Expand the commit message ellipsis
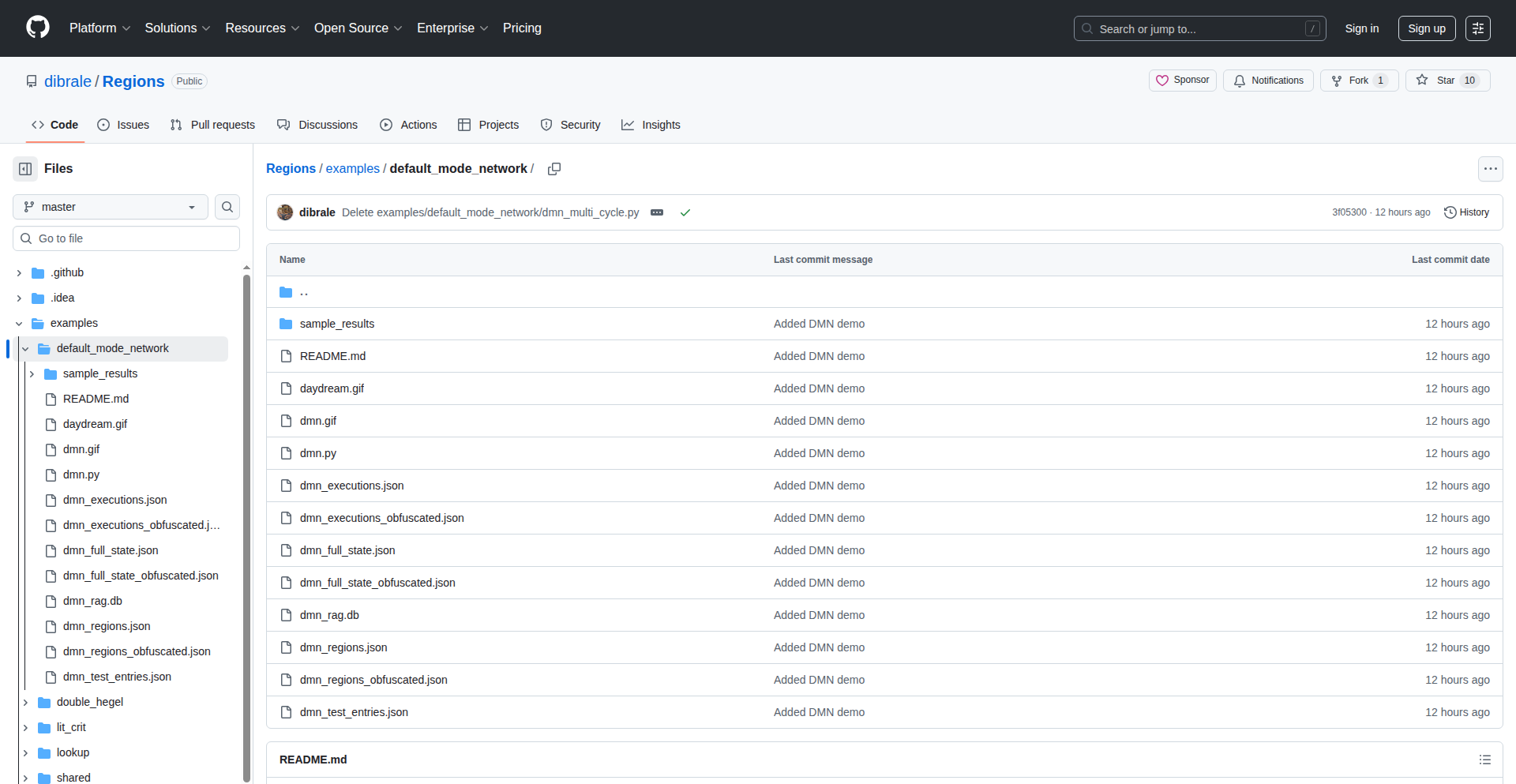Image resolution: width=1516 pixels, height=784 pixels. coord(657,212)
